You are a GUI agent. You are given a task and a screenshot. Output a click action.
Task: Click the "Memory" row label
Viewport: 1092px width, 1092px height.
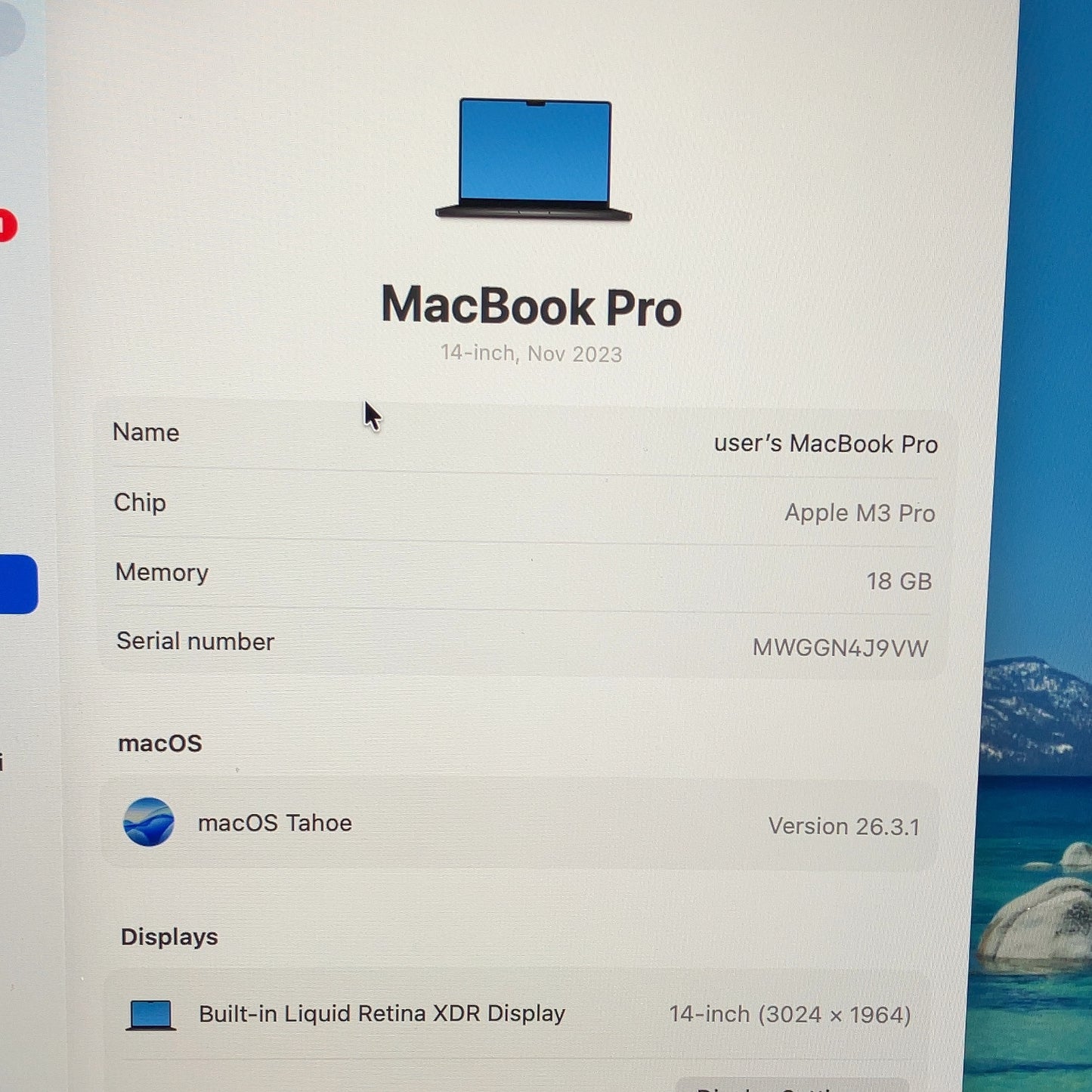click(162, 573)
